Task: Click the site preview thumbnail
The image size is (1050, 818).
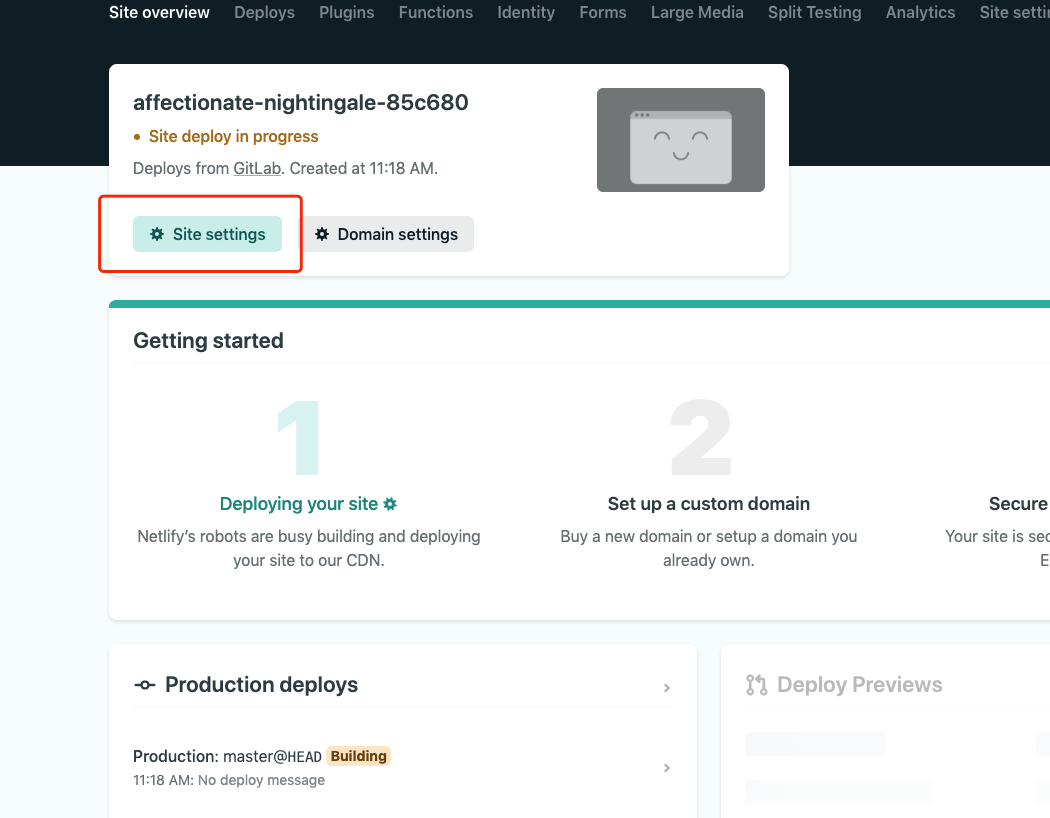Action: (680, 140)
